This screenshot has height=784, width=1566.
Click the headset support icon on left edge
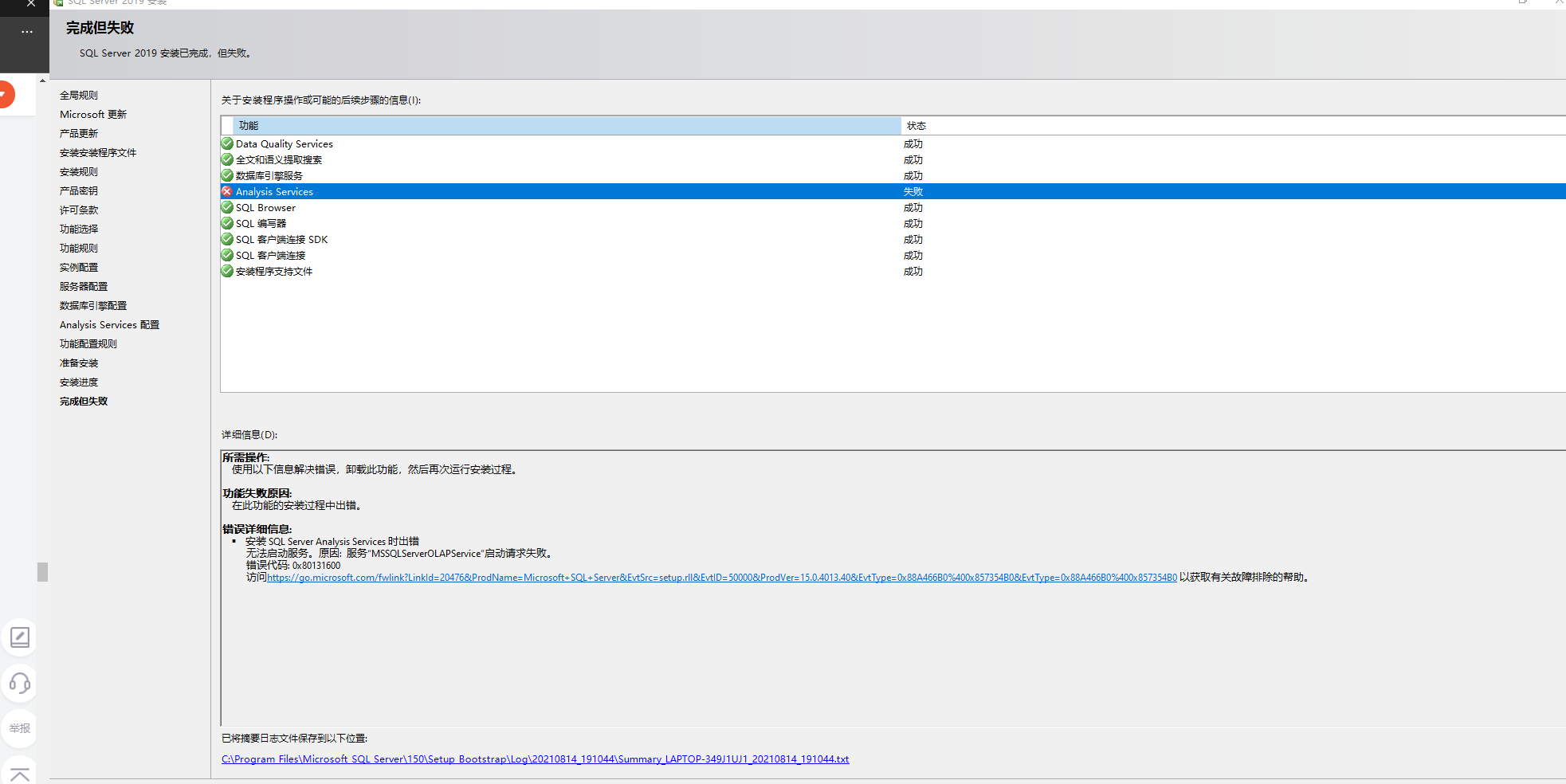click(x=19, y=683)
